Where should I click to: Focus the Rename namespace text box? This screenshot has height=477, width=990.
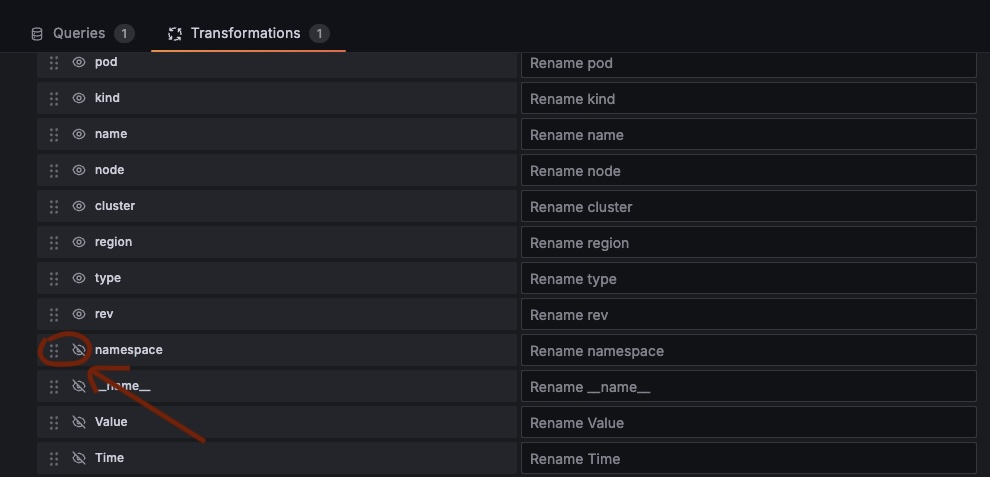(748, 351)
